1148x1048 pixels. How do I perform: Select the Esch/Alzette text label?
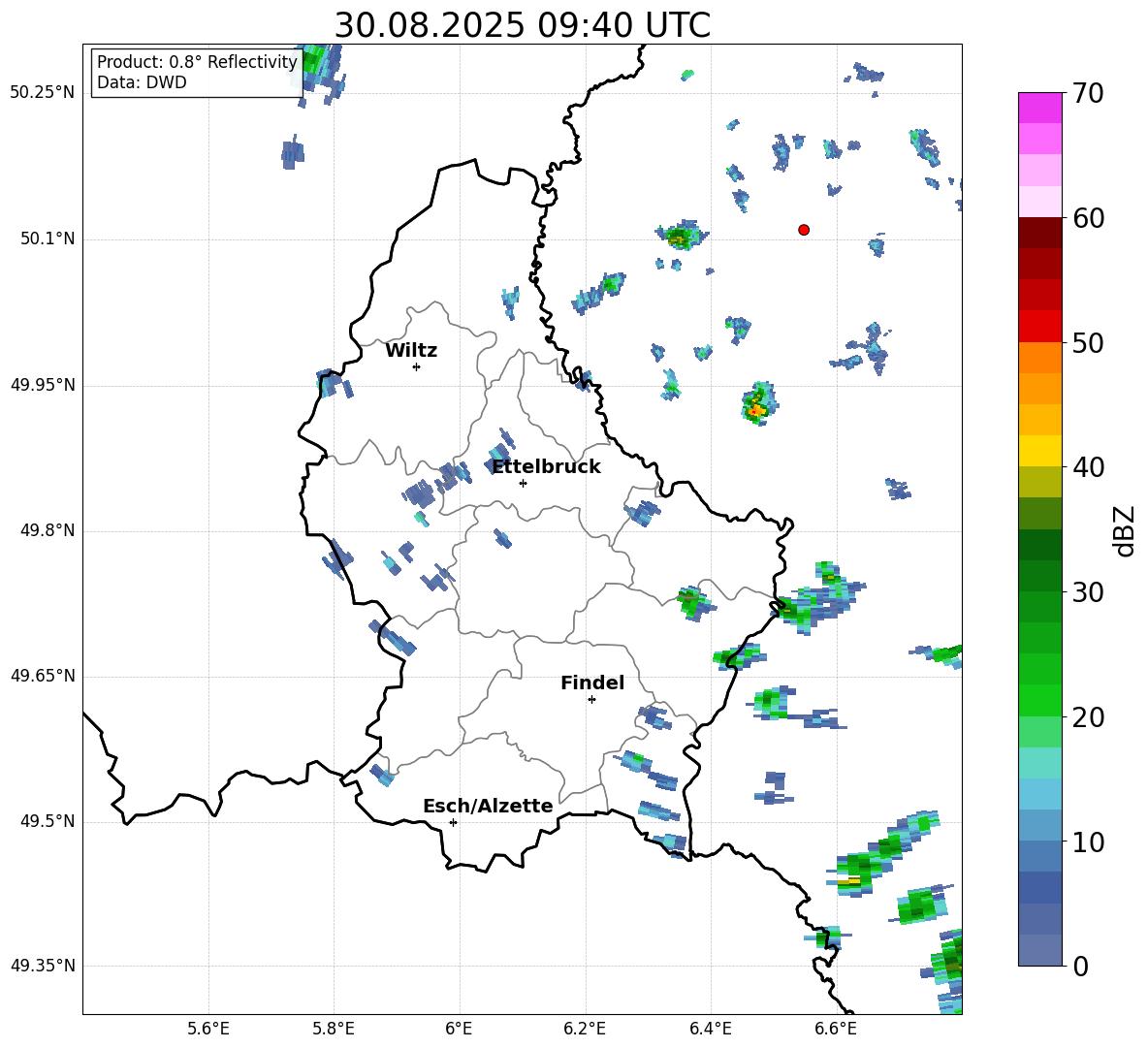pyautogui.click(x=488, y=807)
